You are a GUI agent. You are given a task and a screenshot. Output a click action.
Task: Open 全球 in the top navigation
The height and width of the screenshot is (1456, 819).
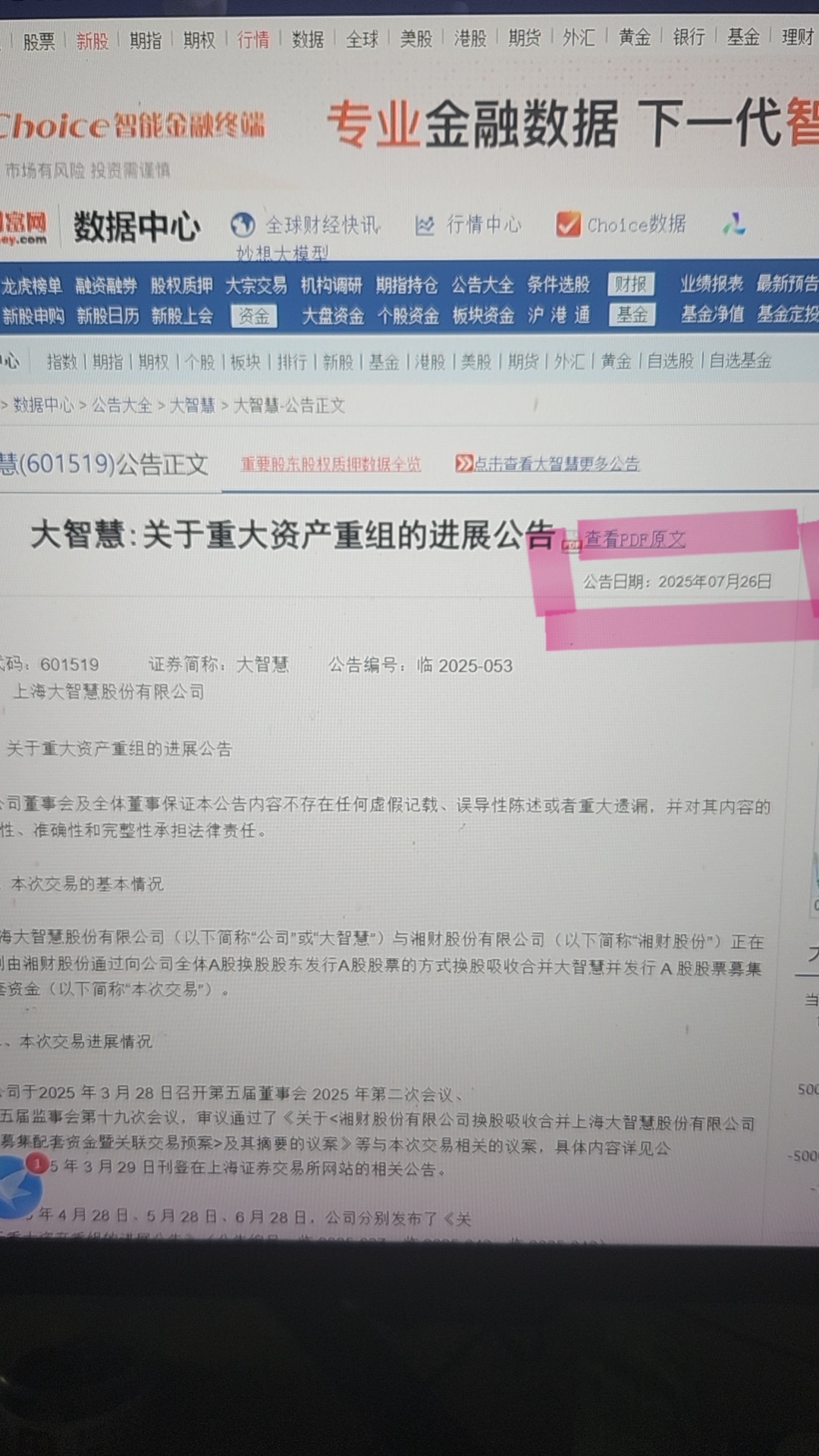point(362,39)
